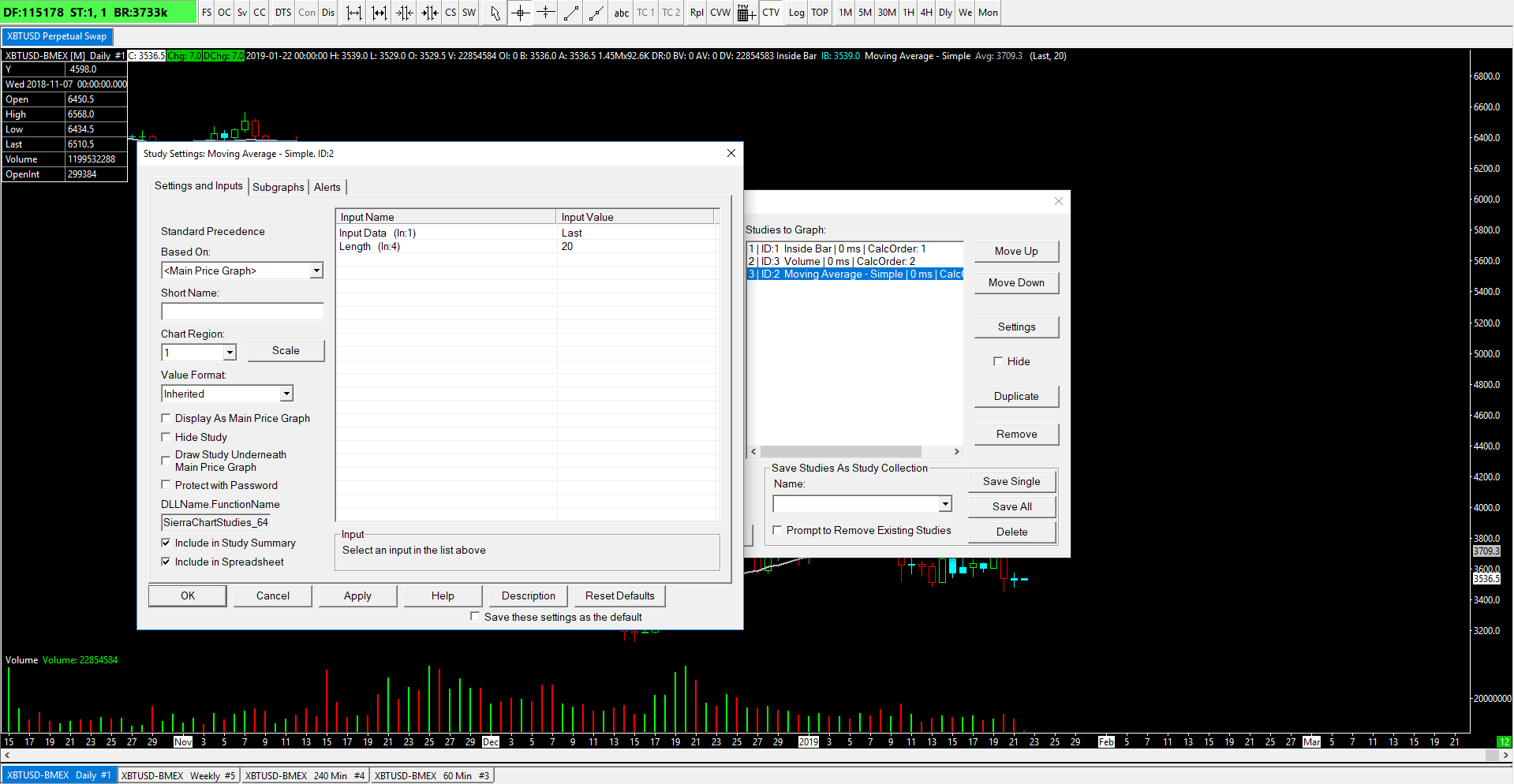Click Move Up in Chart Studies
The width and height of the screenshot is (1514, 784).
coord(1016,252)
